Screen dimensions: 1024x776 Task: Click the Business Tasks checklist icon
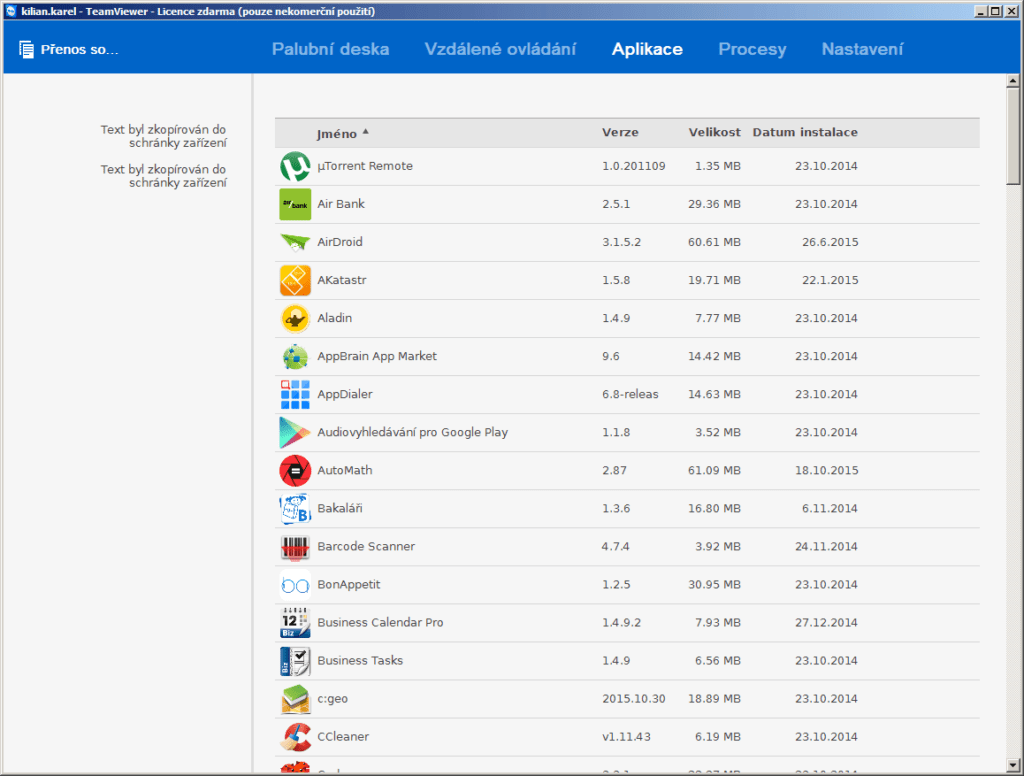click(x=295, y=661)
